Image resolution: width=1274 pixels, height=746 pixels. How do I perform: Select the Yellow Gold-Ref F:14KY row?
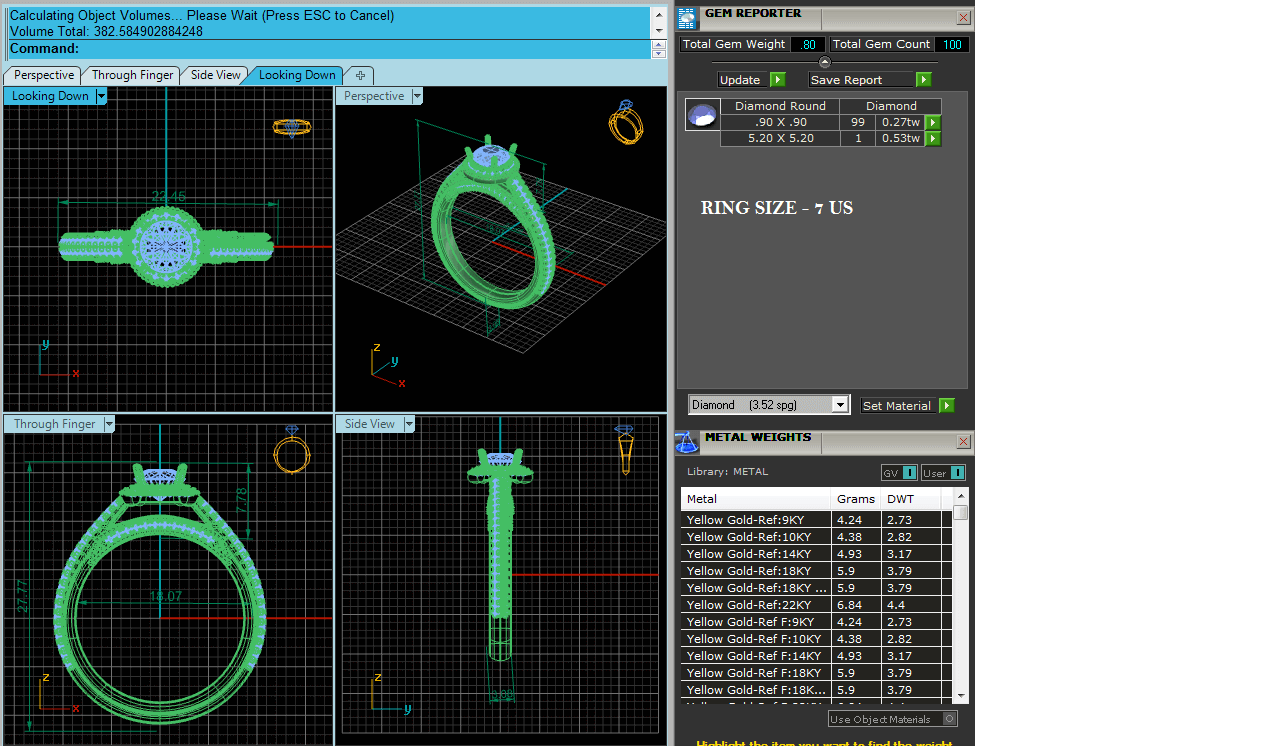816,656
